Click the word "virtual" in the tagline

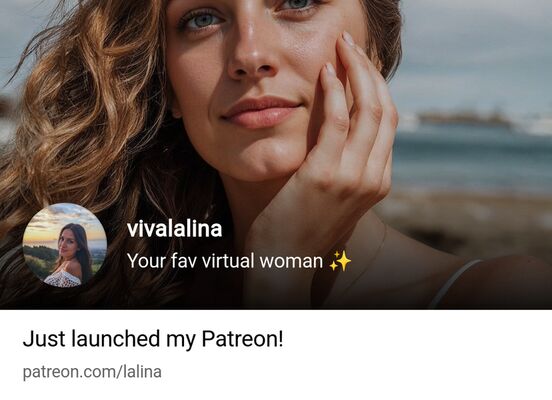click(x=228, y=261)
